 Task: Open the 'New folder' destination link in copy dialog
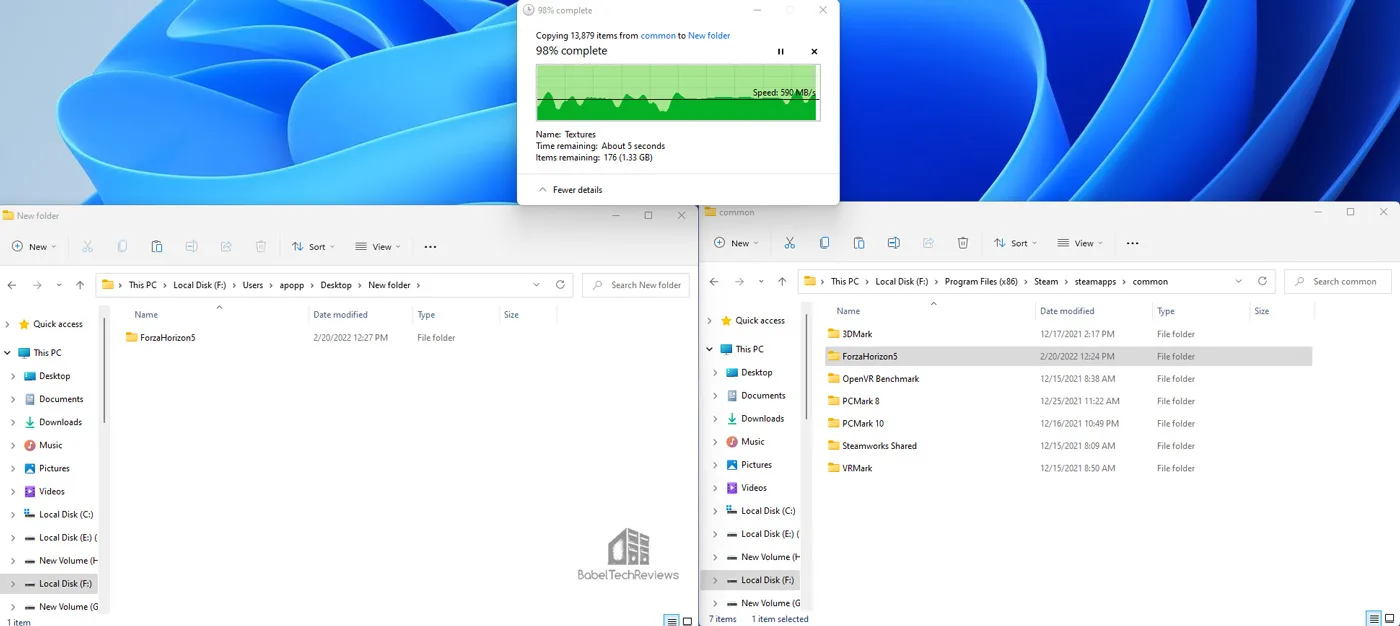click(x=709, y=36)
